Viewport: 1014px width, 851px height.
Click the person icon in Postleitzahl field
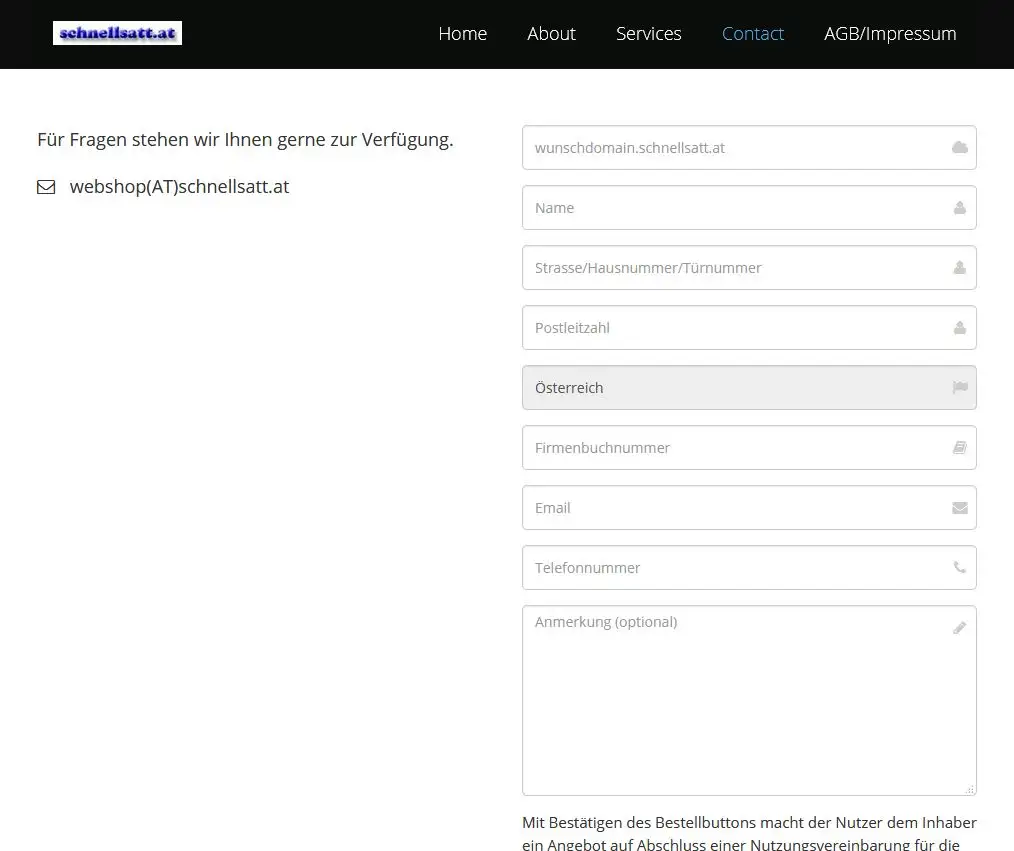960,328
